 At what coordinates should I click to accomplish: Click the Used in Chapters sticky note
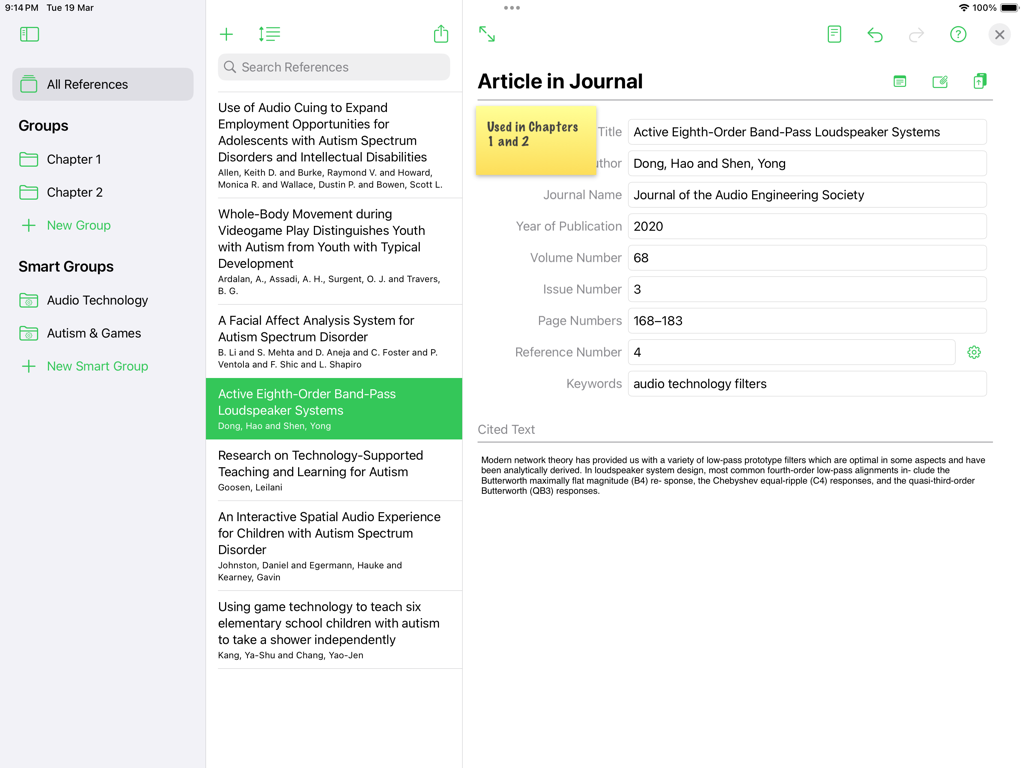(x=535, y=141)
